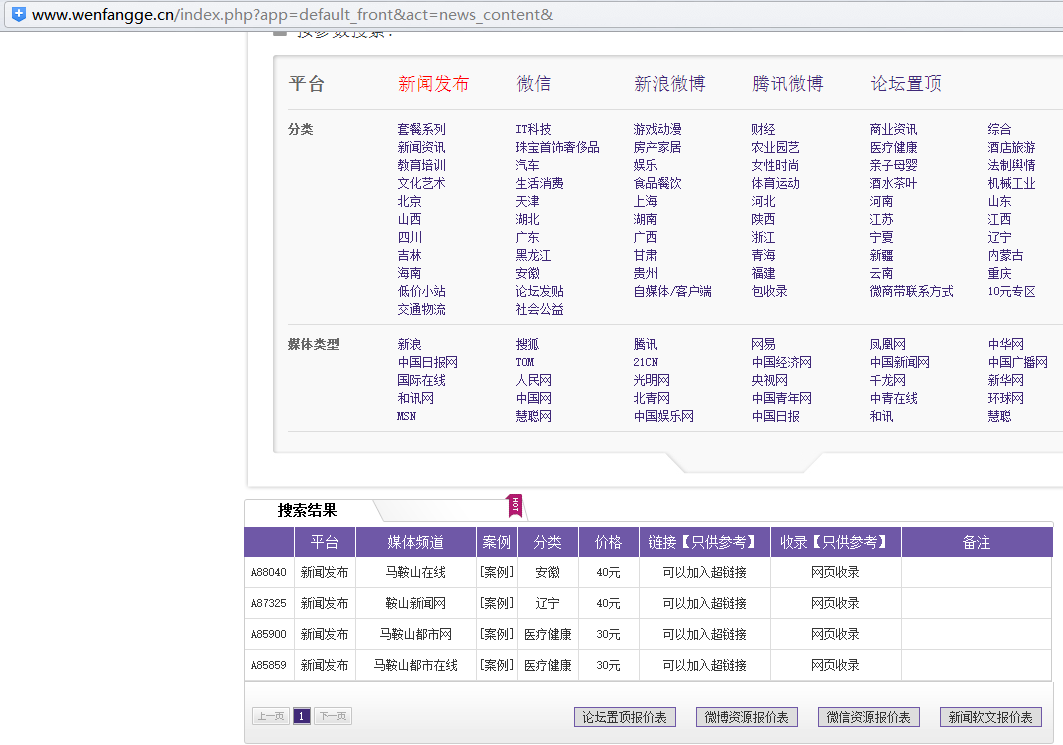Open the 案例 link for 马鞍山在线
1063x745 pixels.
[x=497, y=573]
